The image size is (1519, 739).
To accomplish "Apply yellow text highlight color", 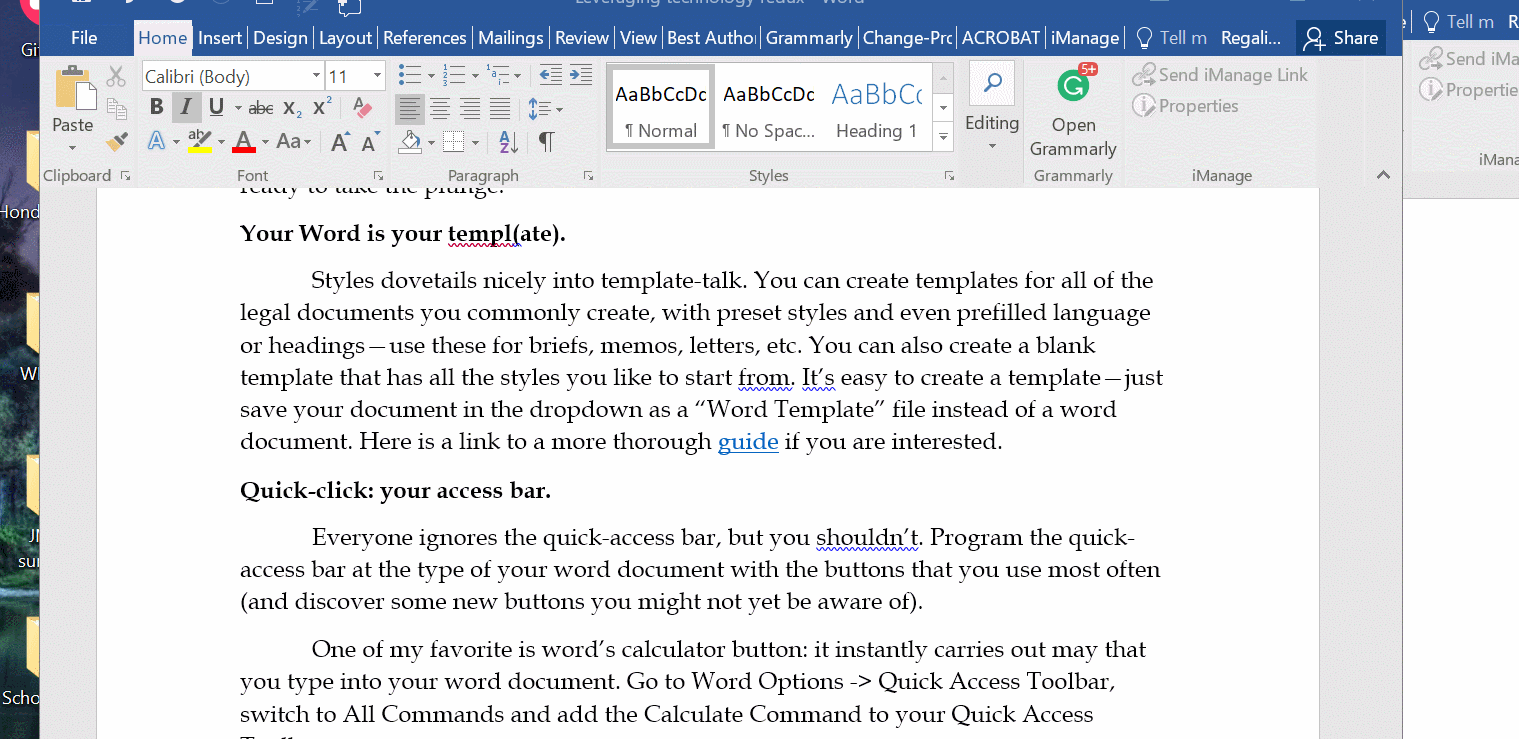I will point(200,142).
